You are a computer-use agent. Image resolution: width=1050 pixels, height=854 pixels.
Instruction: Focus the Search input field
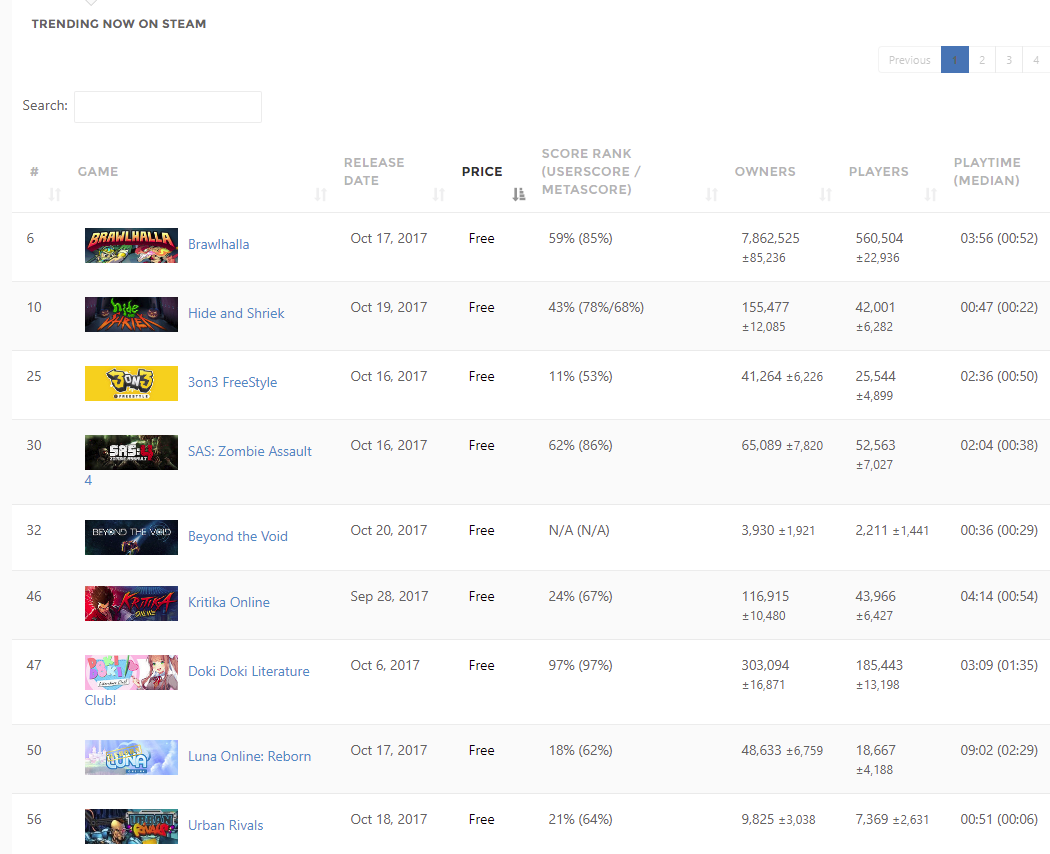(168, 107)
